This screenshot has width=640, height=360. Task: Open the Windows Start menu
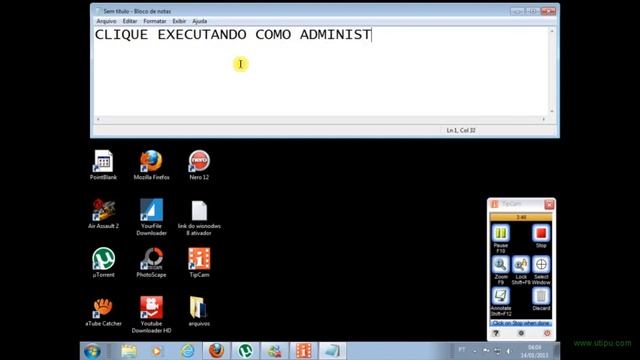(x=92, y=351)
